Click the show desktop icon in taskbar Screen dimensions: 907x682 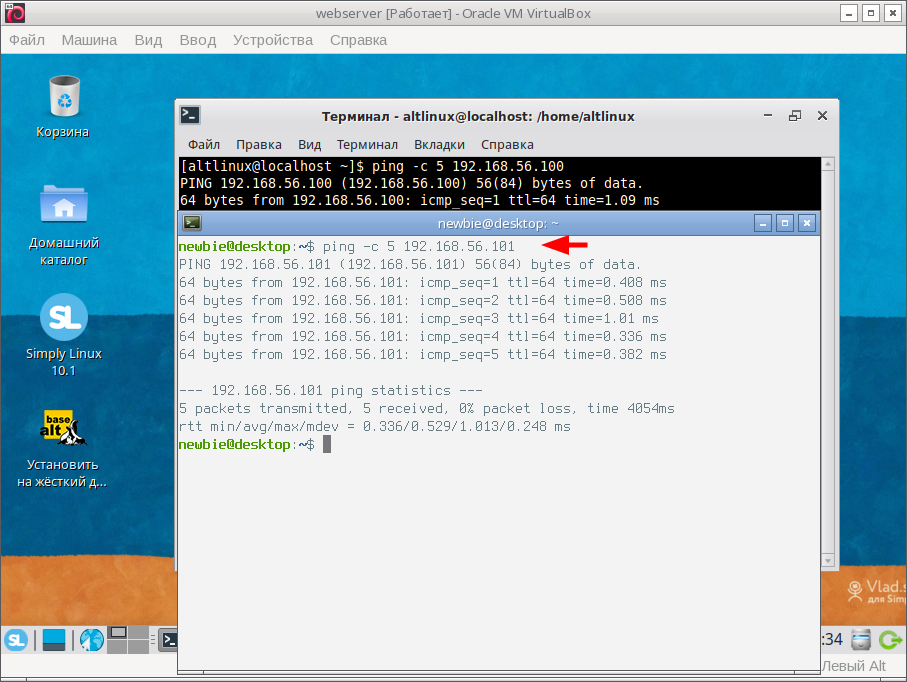pyautogui.click(x=54, y=640)
